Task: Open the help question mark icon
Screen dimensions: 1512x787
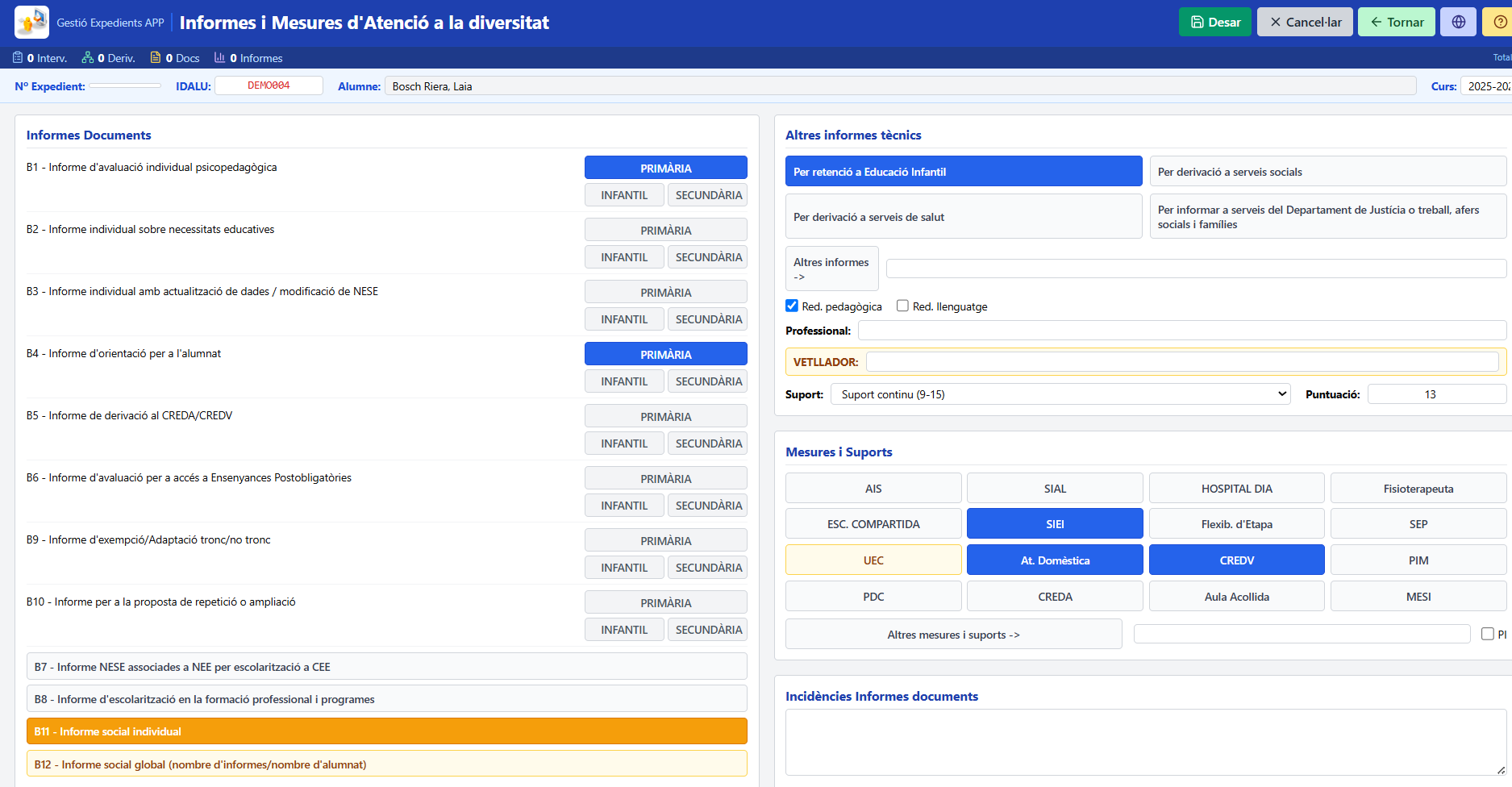Action: coord(1499,22)
